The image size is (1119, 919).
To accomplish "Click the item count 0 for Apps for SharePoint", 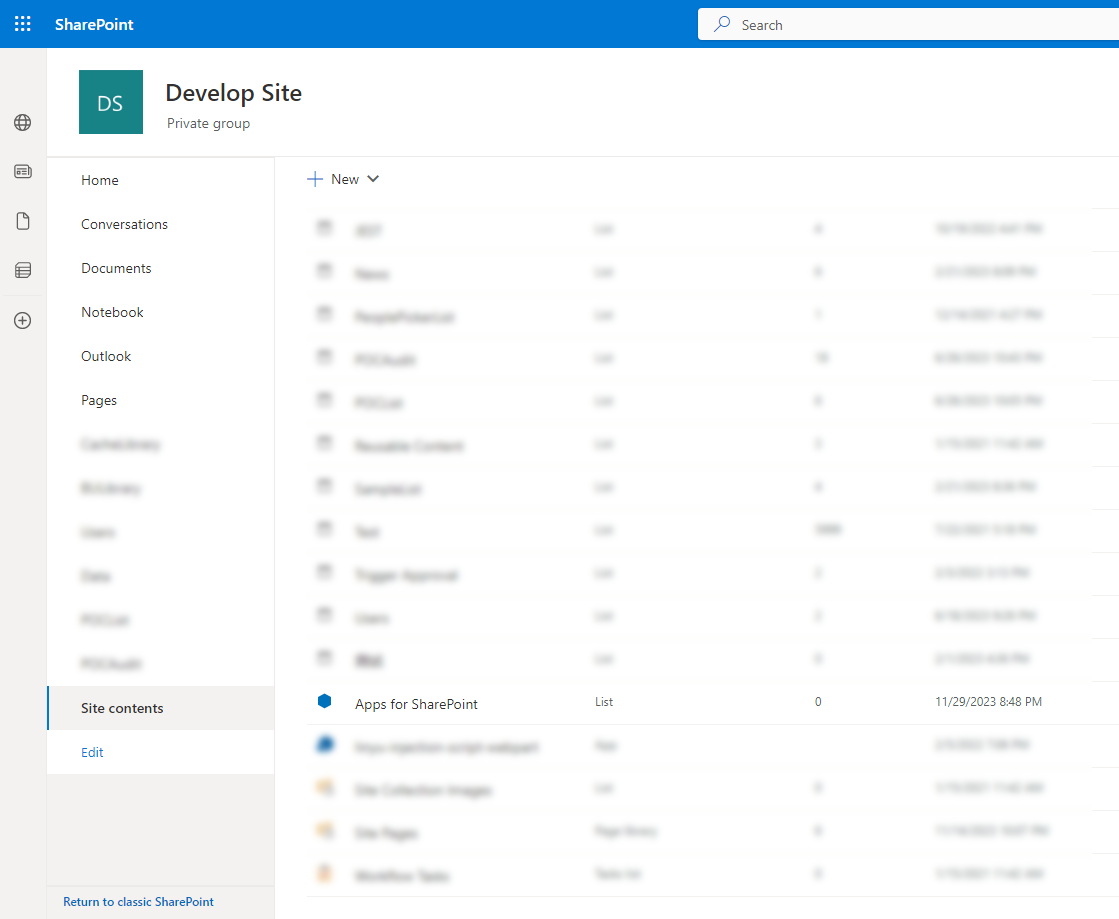I will tap(818, 701).
